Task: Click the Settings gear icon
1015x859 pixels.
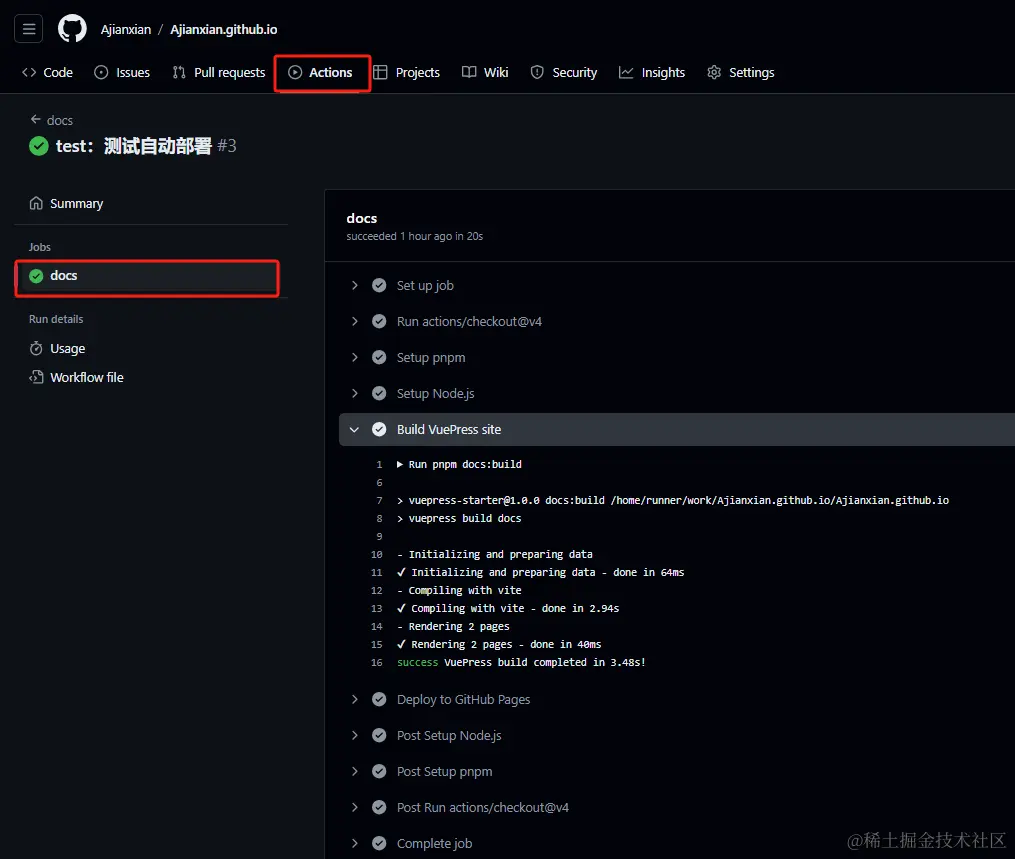Action: click(714, 73)
